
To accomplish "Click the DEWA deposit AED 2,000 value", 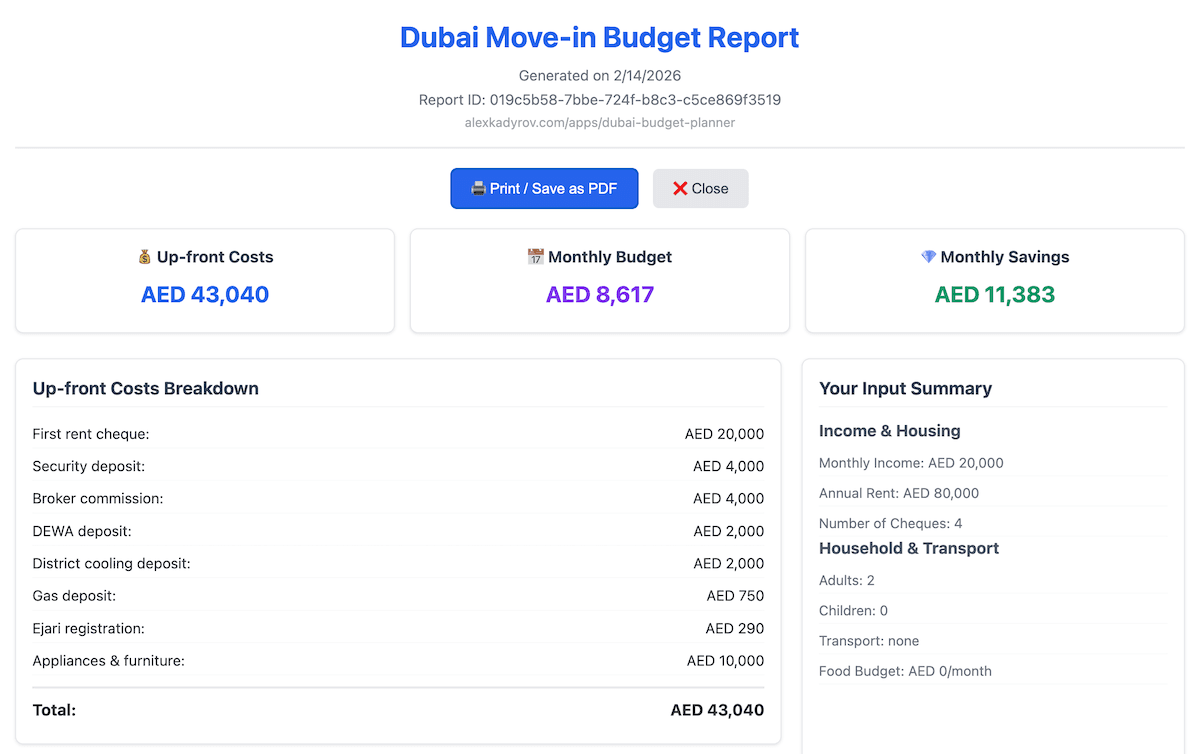I will [x=728, y=531].
